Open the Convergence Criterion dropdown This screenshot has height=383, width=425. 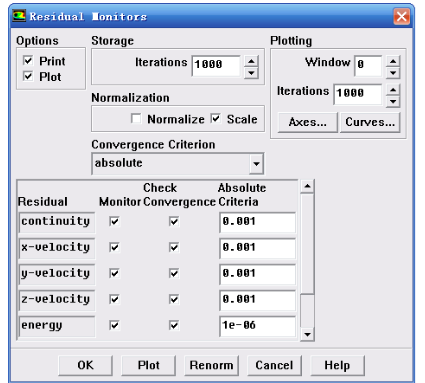pyautogui.click(x=256, y=164)
